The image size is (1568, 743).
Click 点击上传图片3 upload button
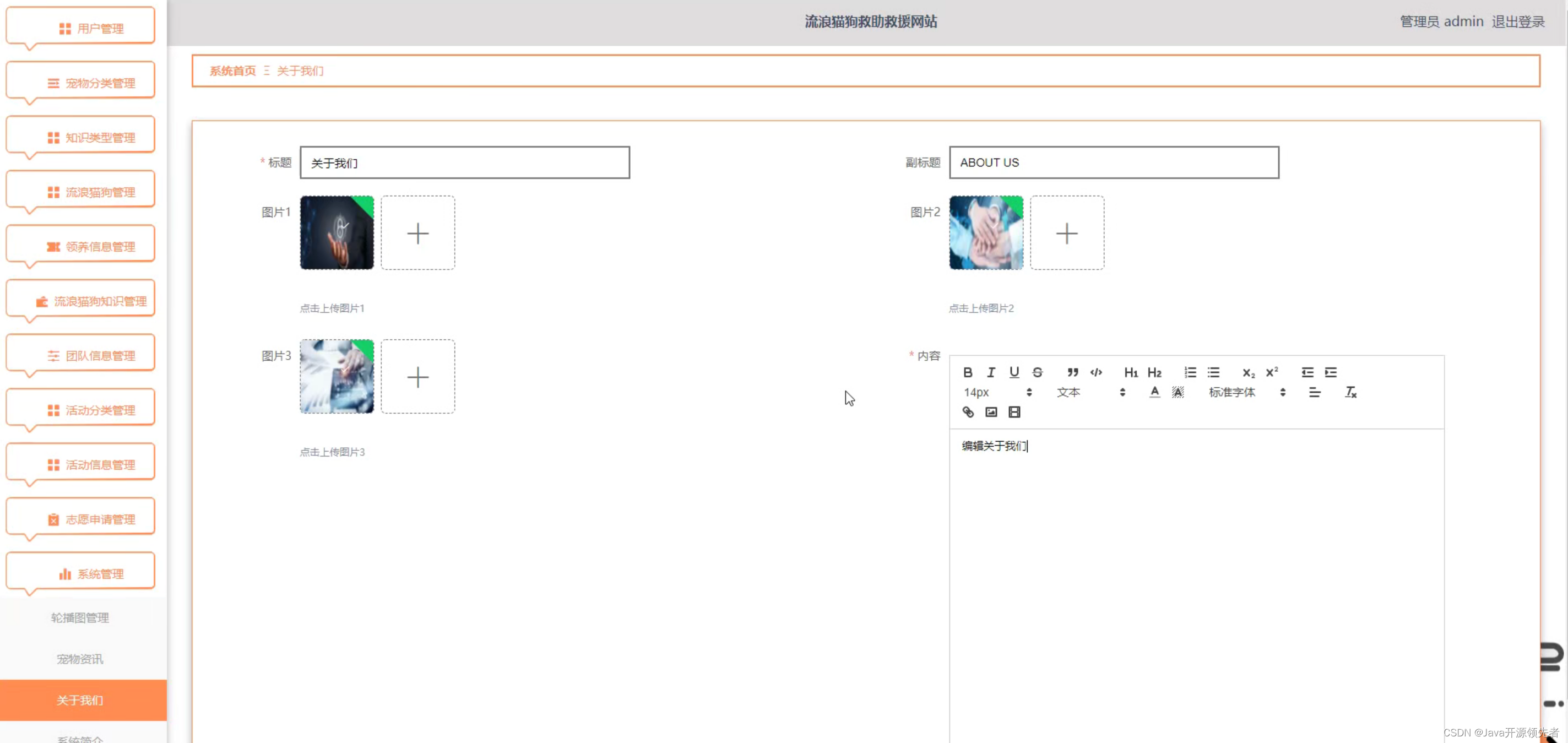click(x=417, y=377)
